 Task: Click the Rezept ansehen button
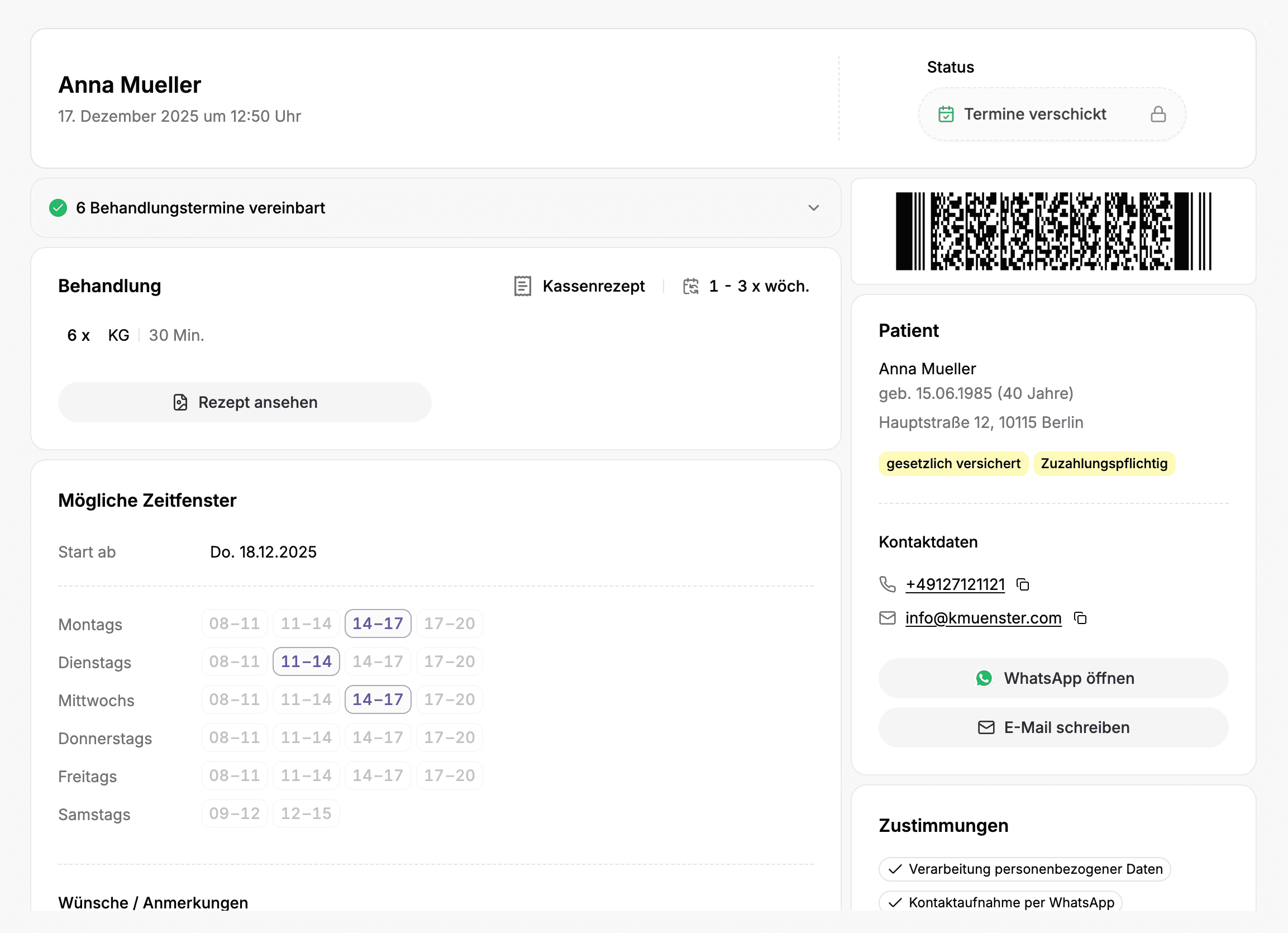tap(245, 402)
